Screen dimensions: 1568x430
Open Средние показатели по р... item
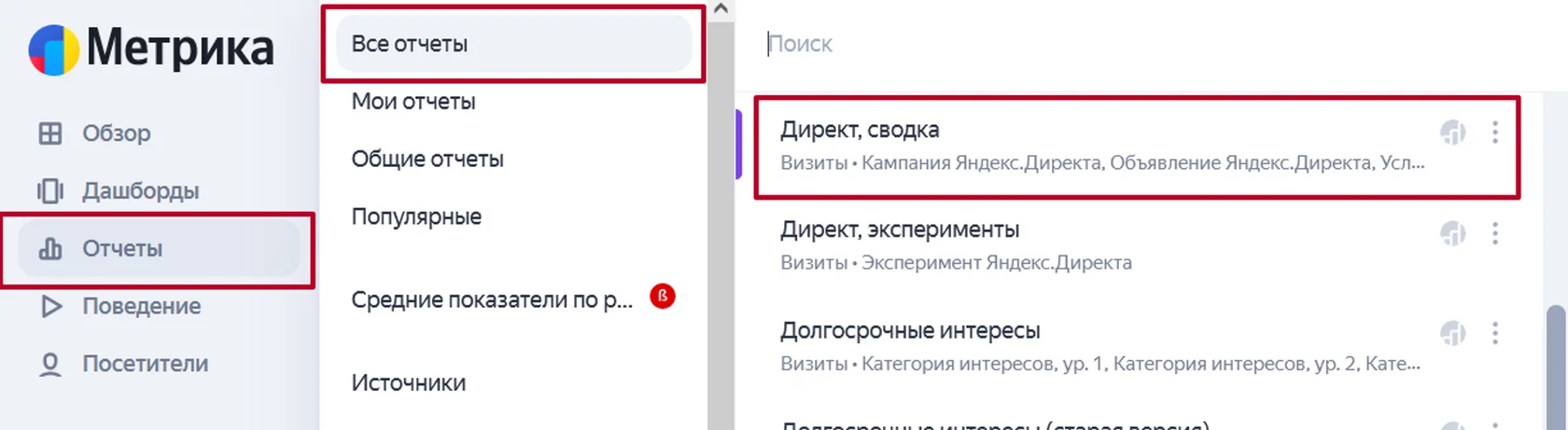tap(492, 300)
